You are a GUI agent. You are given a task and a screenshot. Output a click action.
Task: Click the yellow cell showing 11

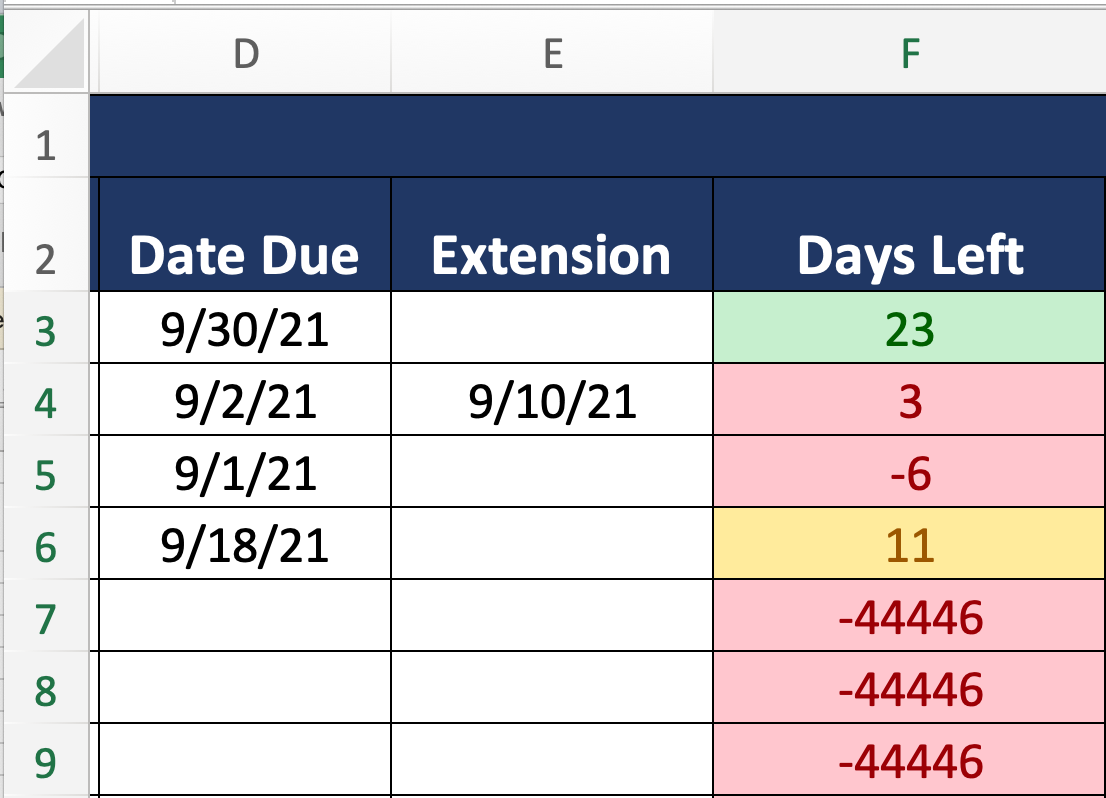point(909,546)
